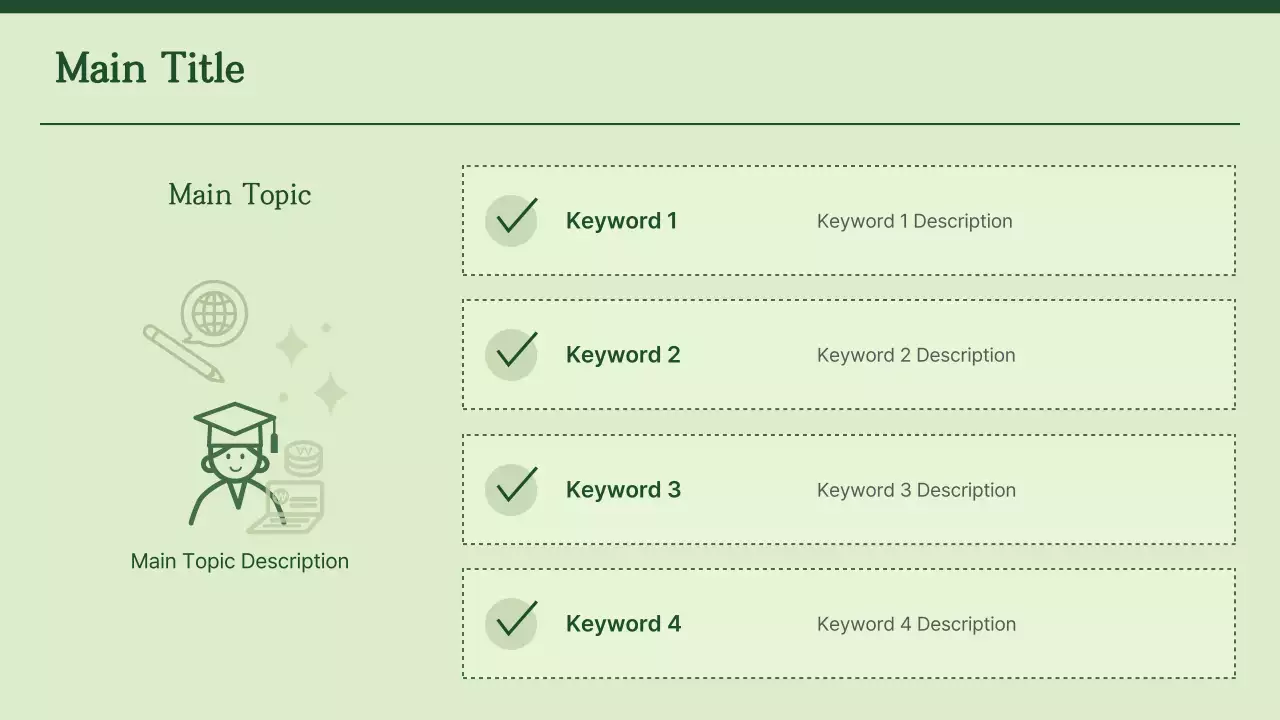Click the Keyword 2 heading text
Screen dimensions: 1280x720
(623, 355)
